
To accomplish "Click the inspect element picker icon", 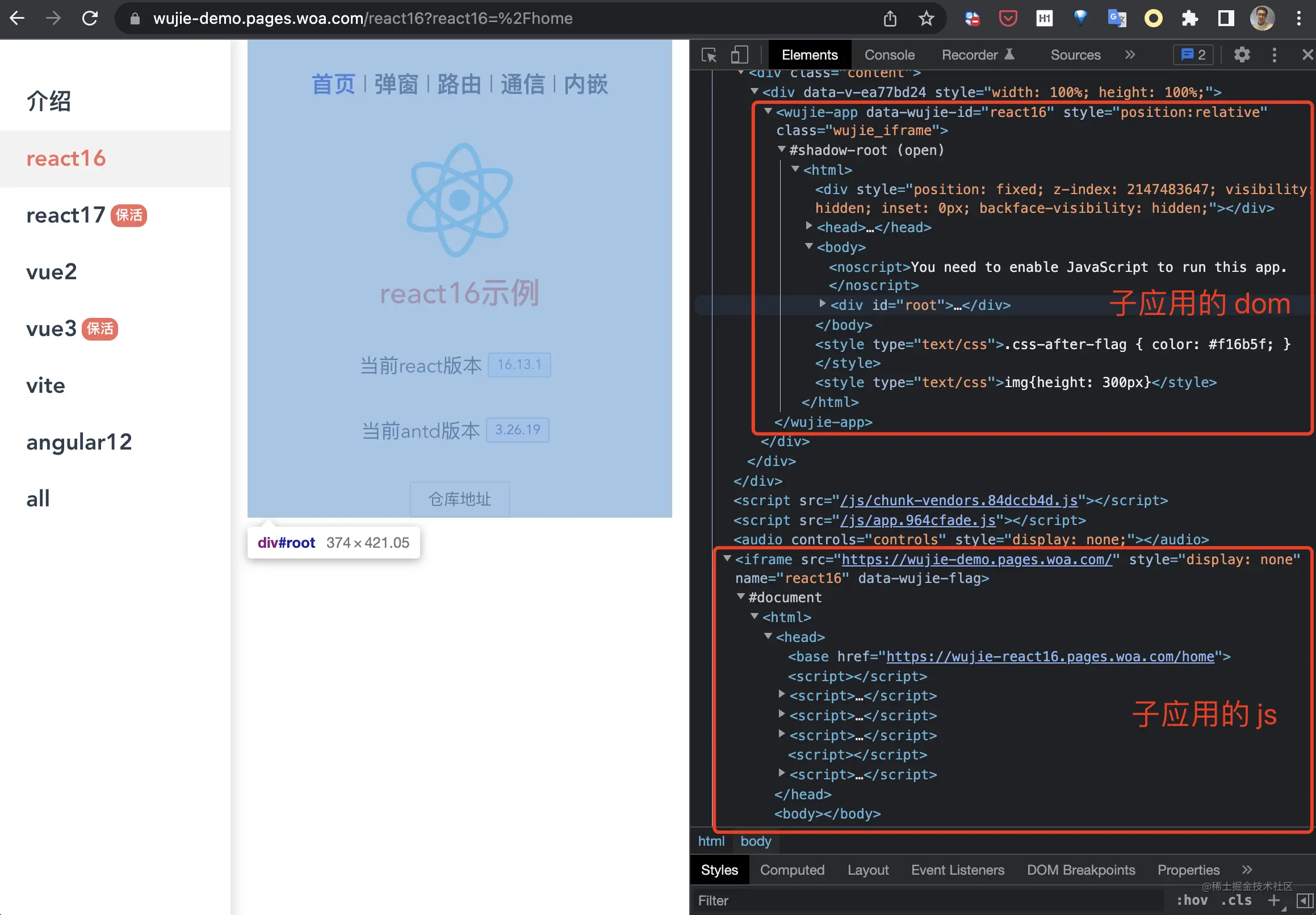I will coord(709,55).
